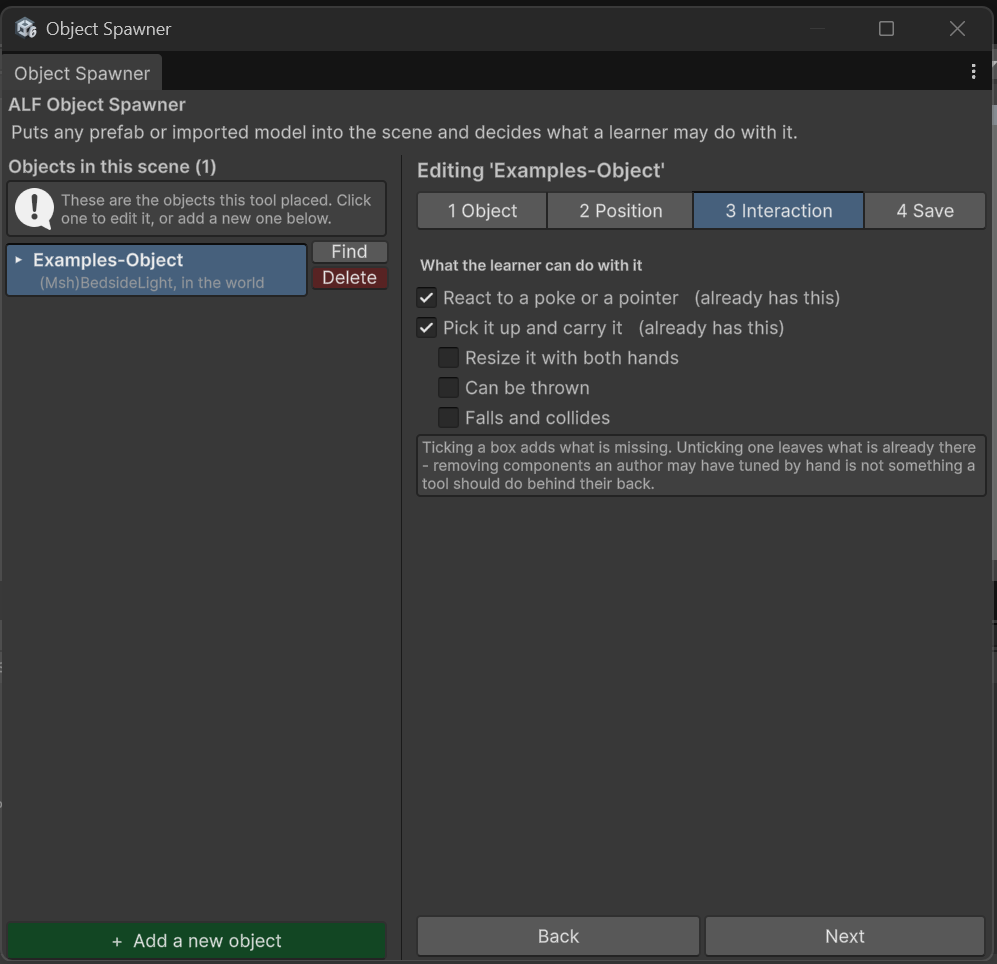This screenshot has width=997, height=964.
Task: Select the '3 Interaction' step tab
Action: 778,210
